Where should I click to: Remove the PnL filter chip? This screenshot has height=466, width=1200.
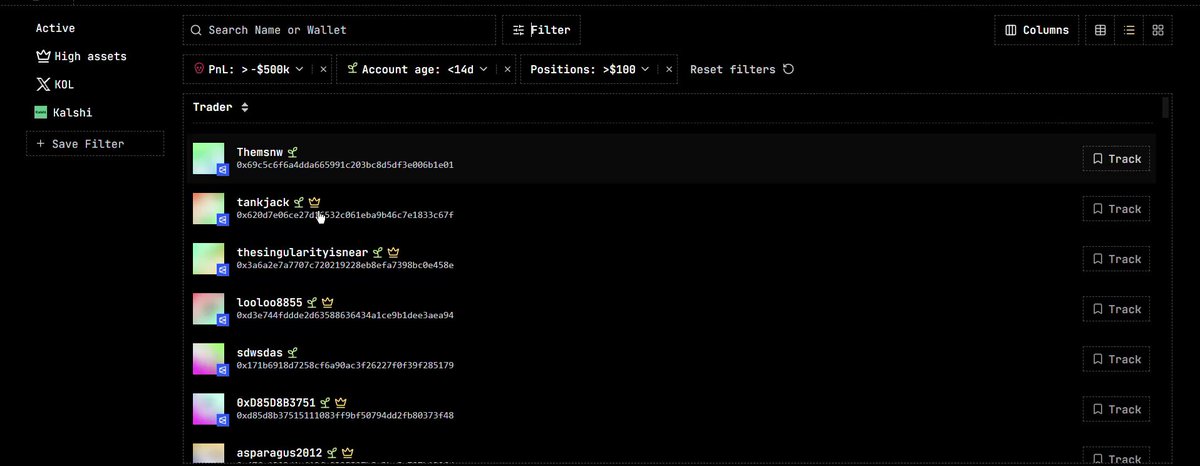tap(323, 69)
